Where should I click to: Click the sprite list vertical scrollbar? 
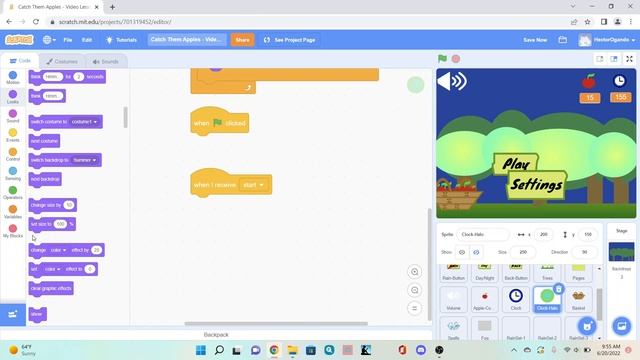coord(599,304)
